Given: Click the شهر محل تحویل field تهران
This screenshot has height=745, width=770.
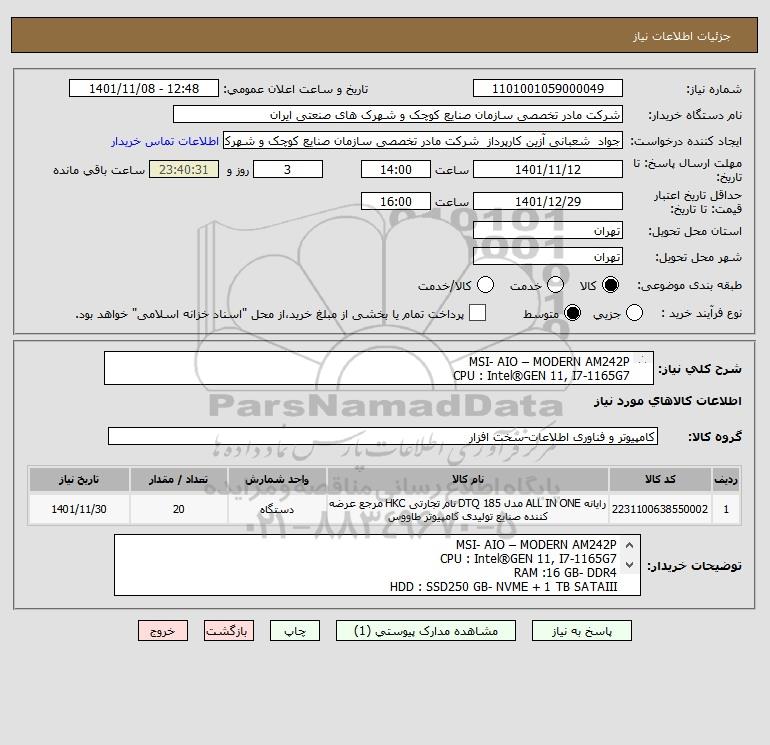Looking at the screenshot, I should click(x=548, y=256).
